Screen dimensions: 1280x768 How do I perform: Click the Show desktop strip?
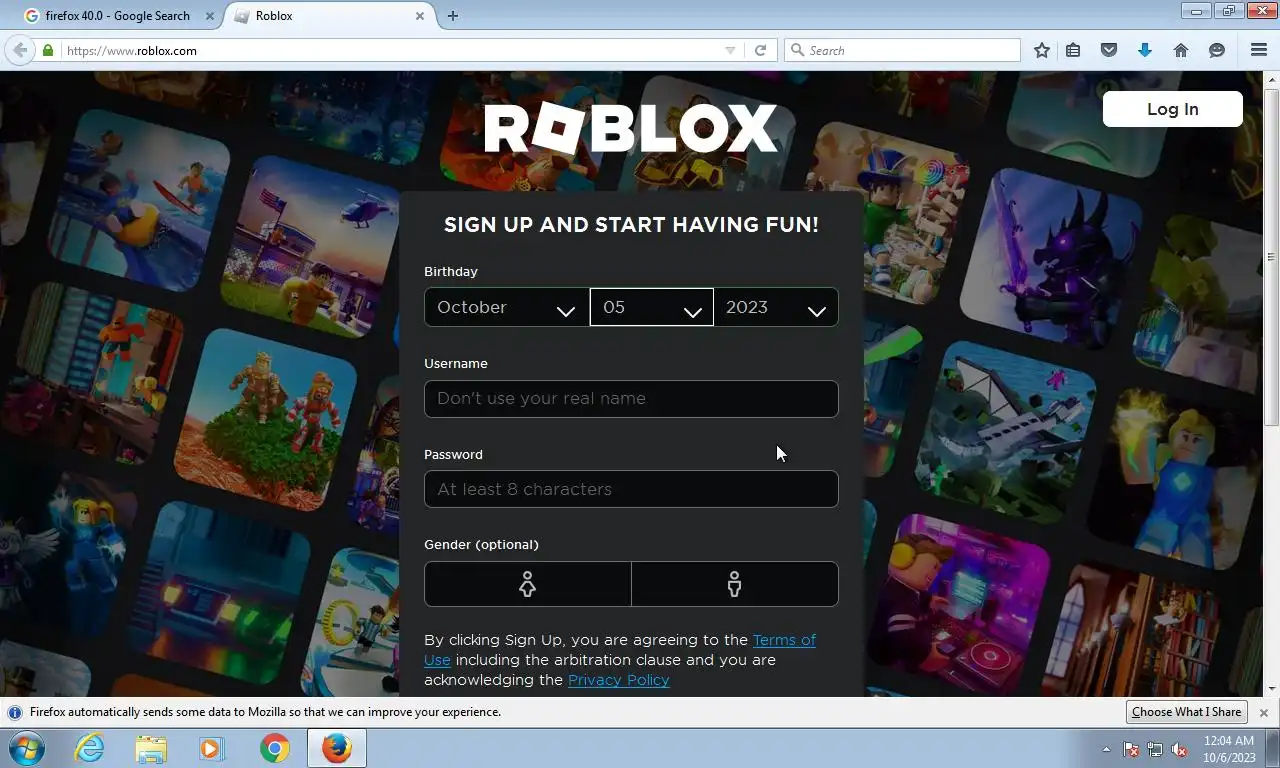point(1273,748)
